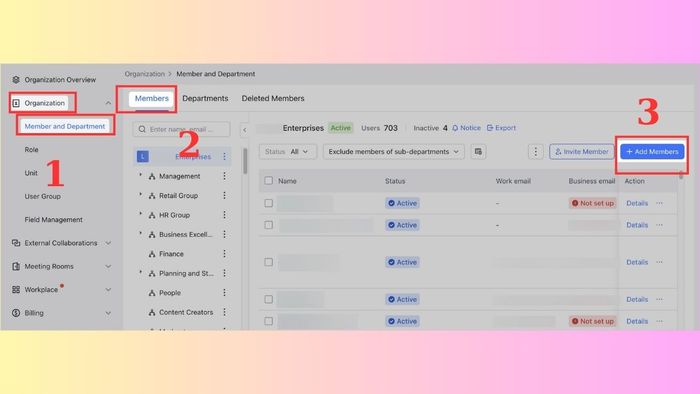Open the vertical dots menu near Invite Member
The height and width of the screenshot is (394, 700).
[536, 152]
